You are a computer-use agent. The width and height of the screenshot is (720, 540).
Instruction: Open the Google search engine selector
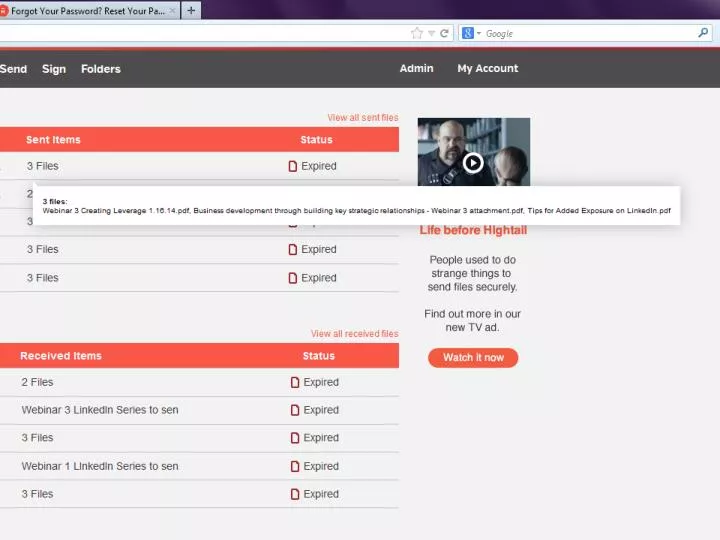tap(471, 33)
